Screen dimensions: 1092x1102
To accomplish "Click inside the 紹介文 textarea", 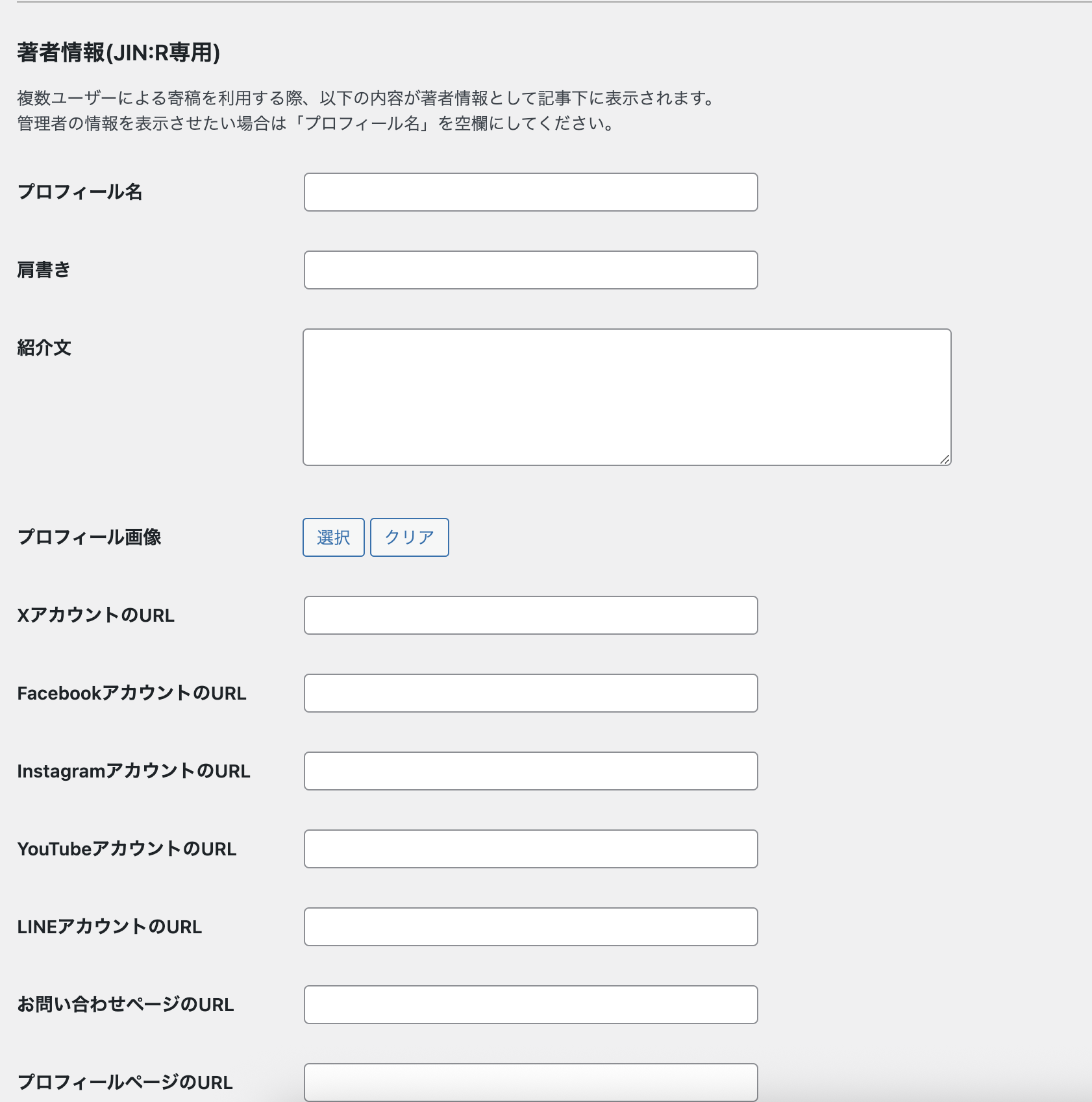I will [x=627, y=397].
